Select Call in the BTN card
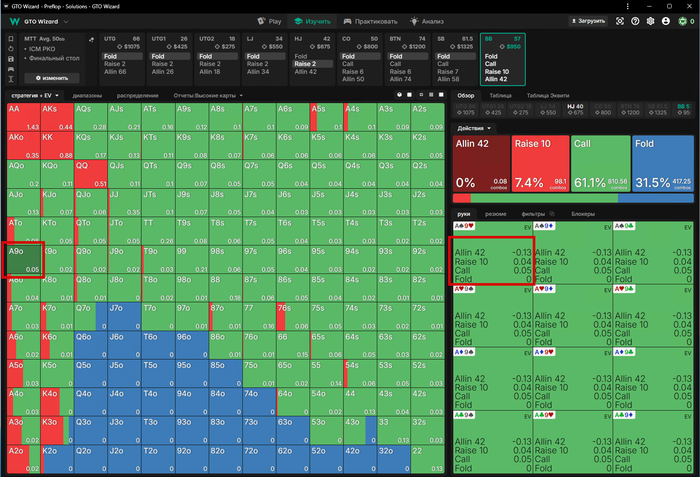700x477 pixels. 396,64
